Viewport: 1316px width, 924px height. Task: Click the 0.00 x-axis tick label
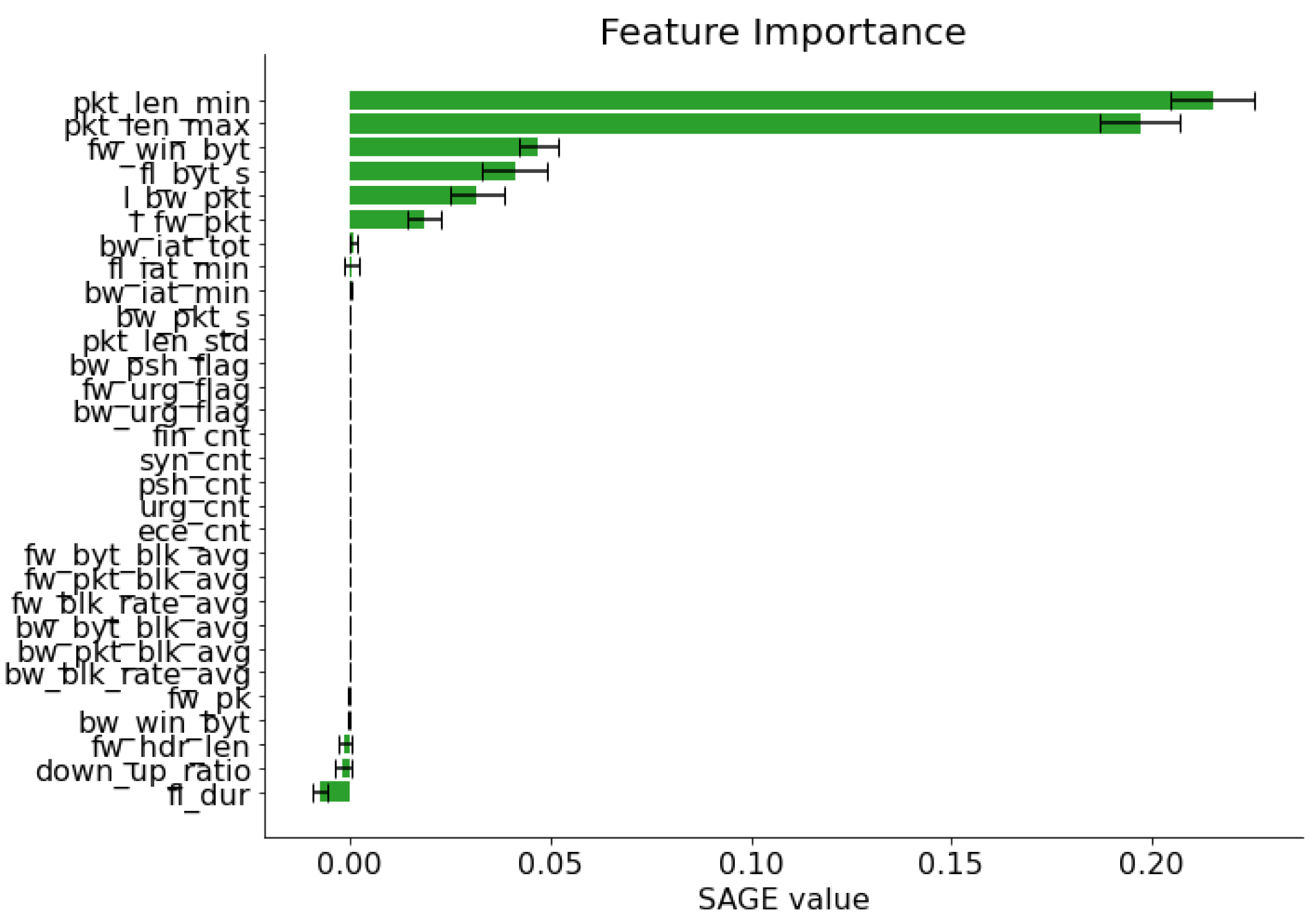(x=349, y=865)
